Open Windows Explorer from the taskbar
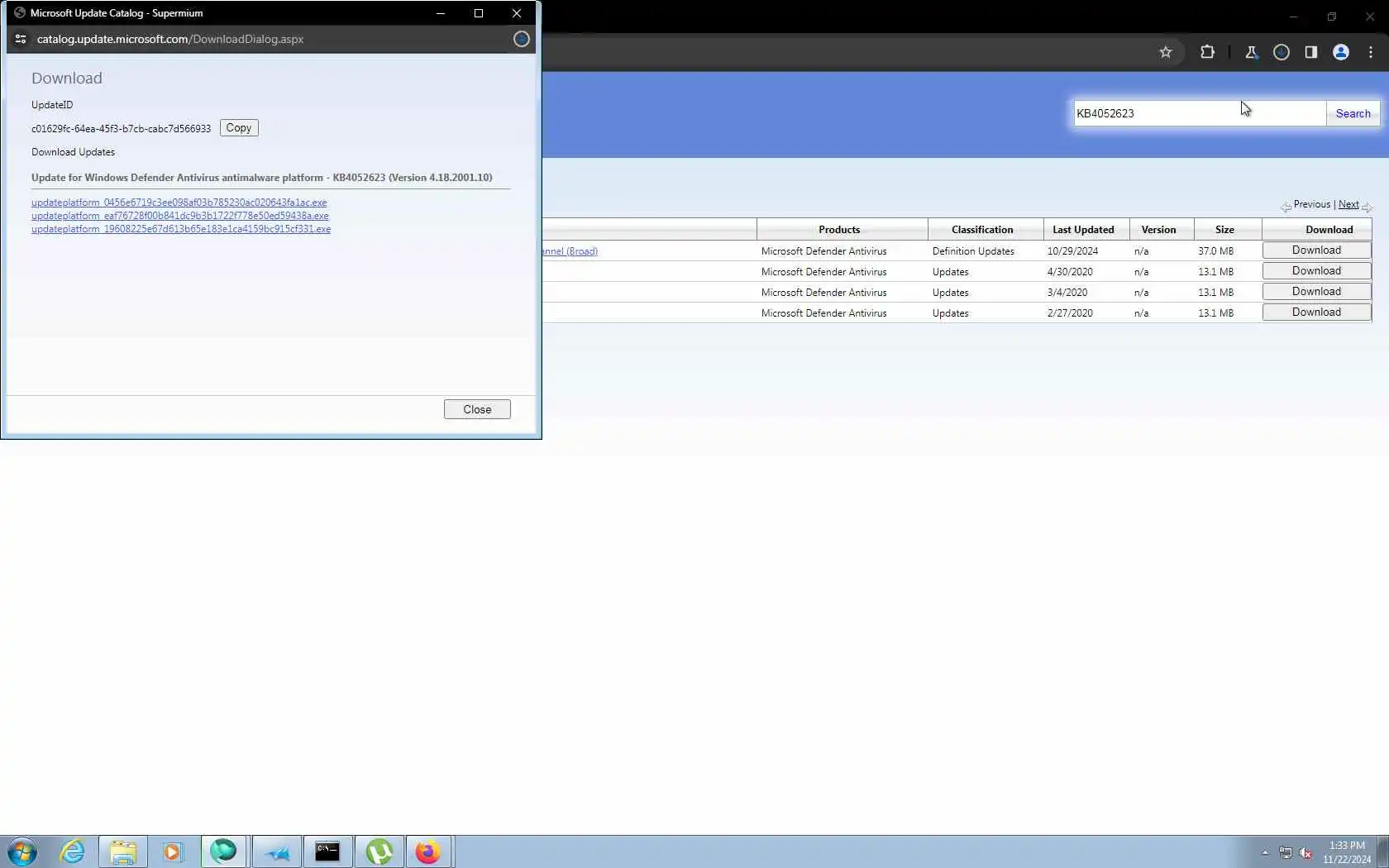This screenshot has height=868, width=1389. 122,851
